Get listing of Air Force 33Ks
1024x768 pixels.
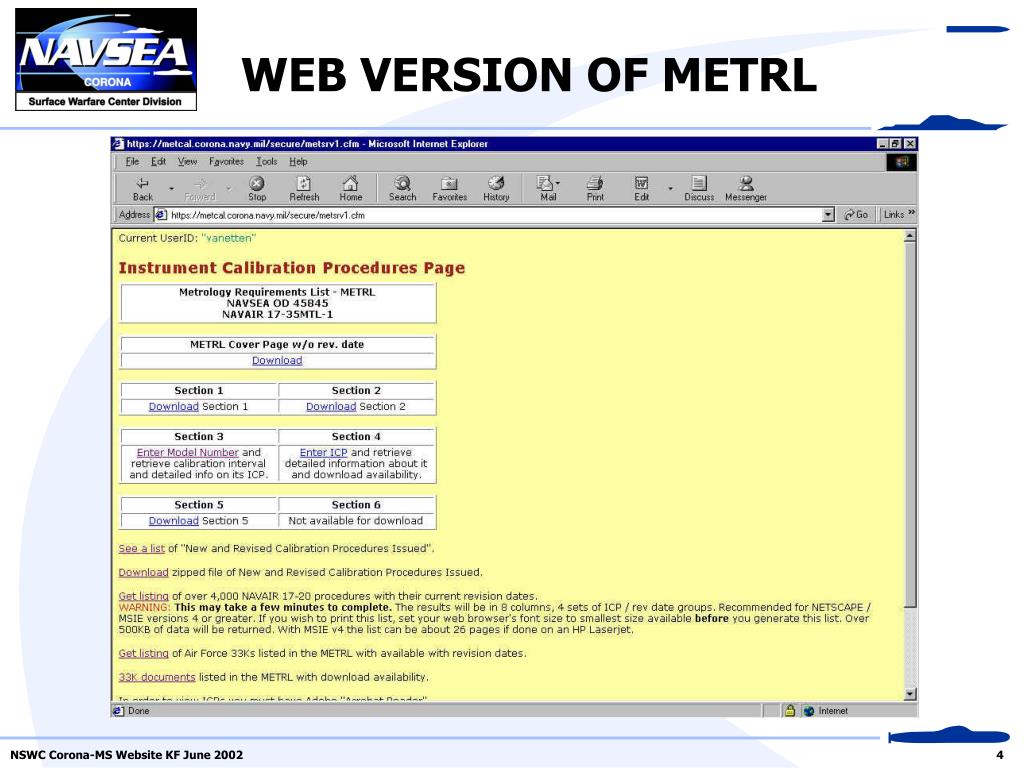pos(143,653)
